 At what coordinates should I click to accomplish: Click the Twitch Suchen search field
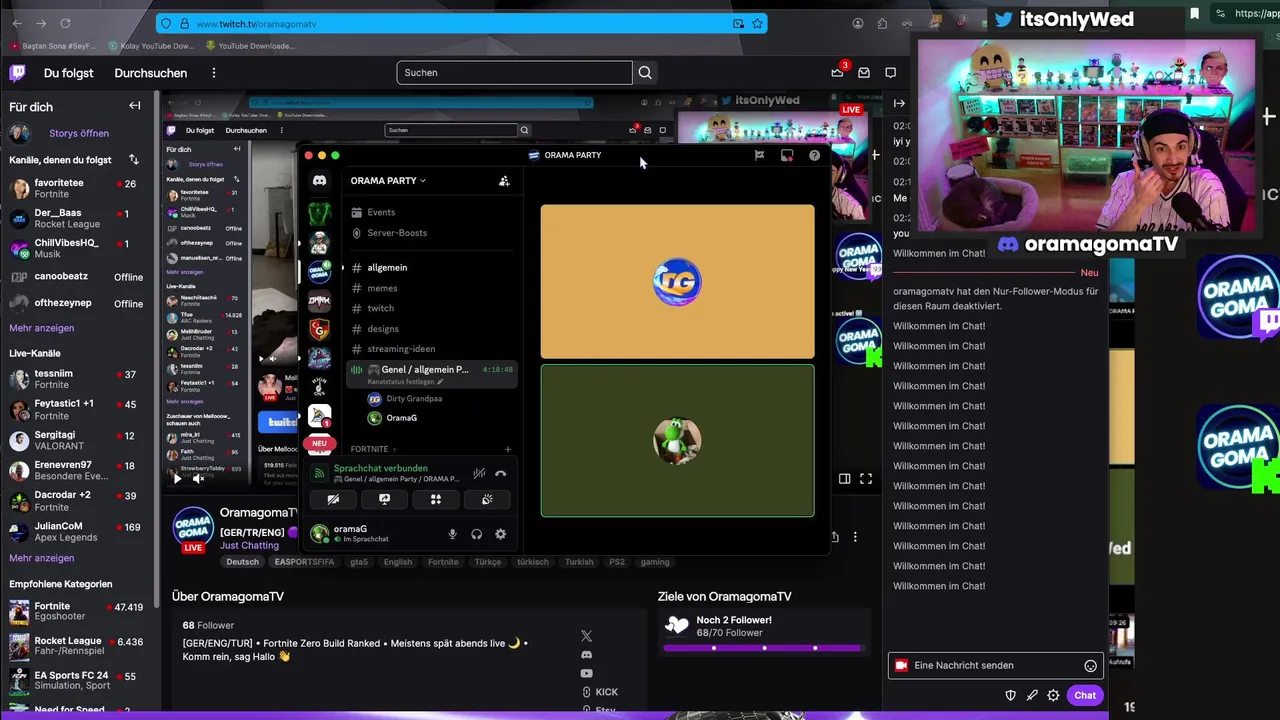click(x=514, y=72)
